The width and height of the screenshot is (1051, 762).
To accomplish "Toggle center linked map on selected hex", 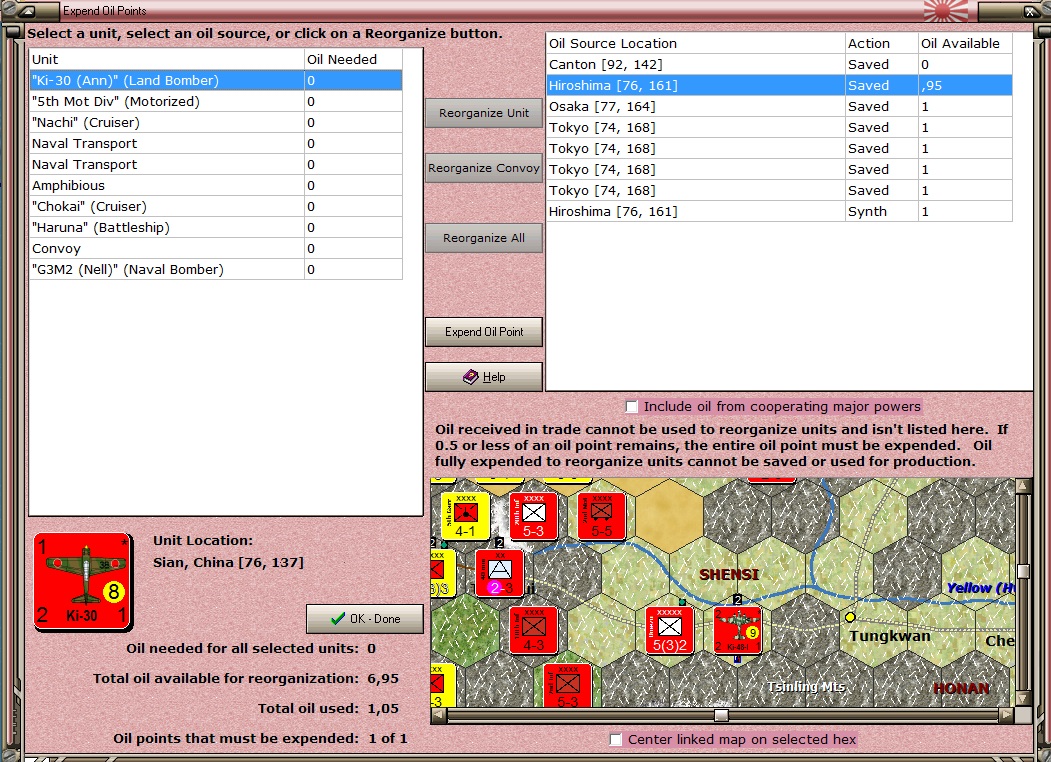I will pos(616,740).
